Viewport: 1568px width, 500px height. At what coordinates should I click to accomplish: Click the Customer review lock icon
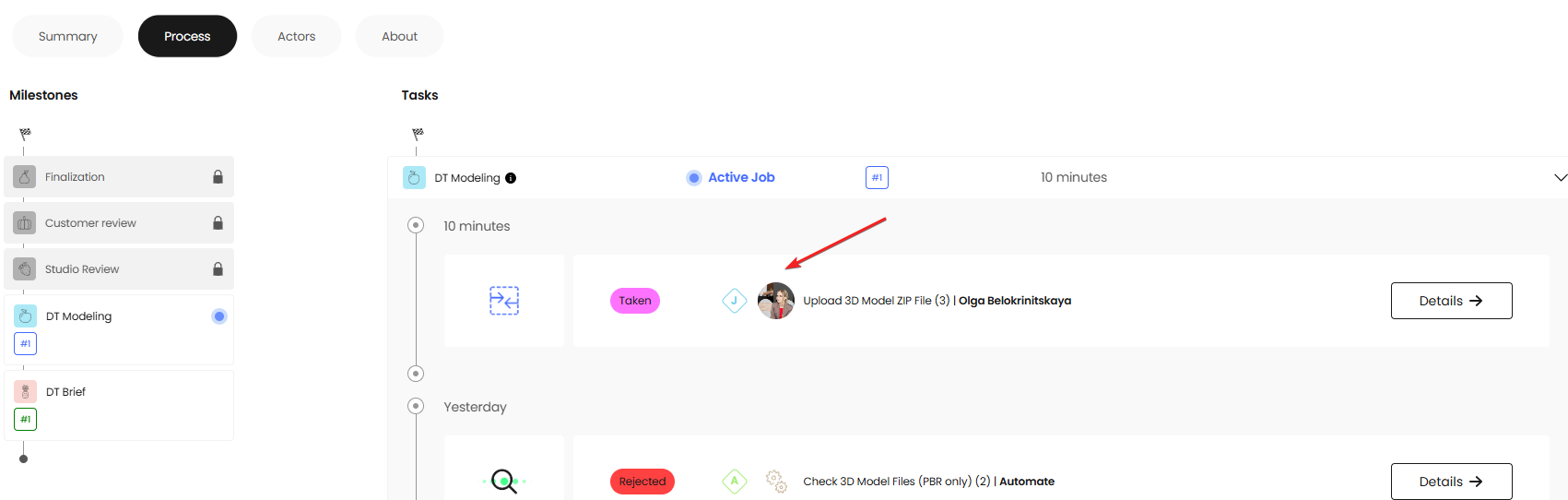coord(218,222)
